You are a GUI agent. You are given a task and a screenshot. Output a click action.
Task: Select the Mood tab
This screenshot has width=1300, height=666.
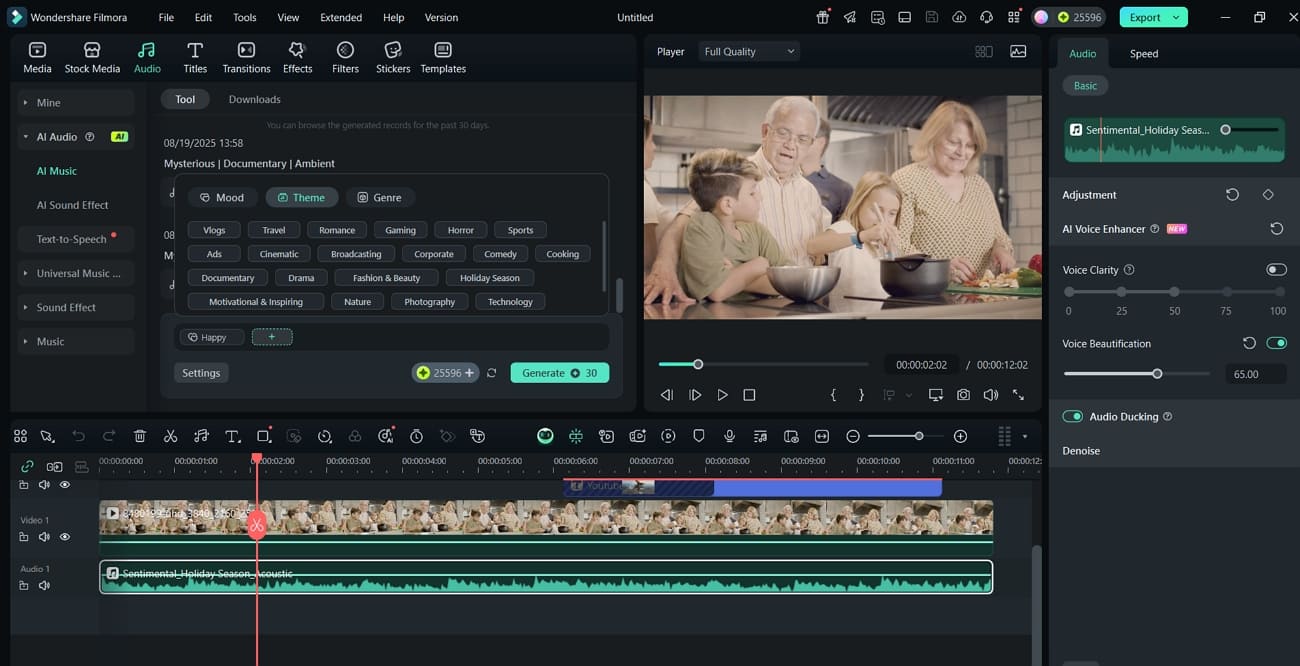pos(222,197)
